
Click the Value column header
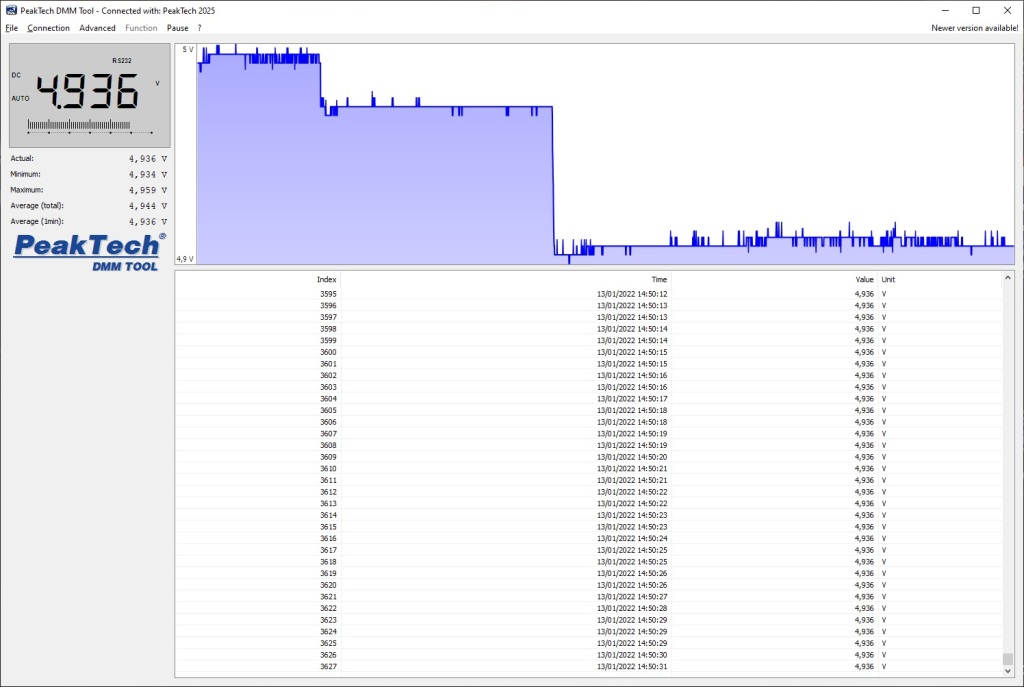[864, 280]
